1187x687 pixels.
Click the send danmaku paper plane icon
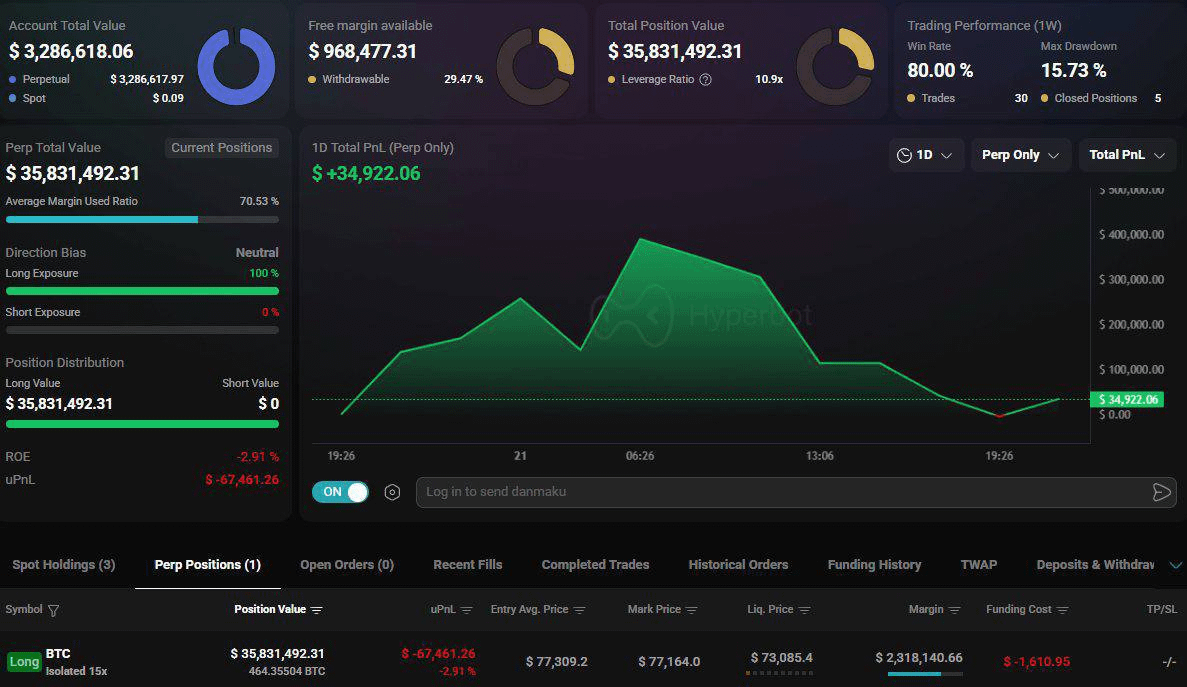pyautogui.click(x=1161, y=493)
